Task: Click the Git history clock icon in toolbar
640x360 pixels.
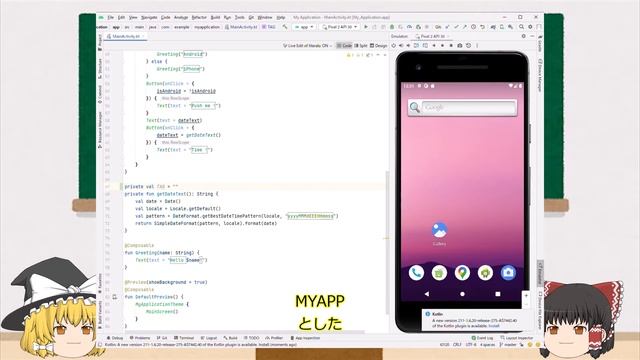Action: (x=473, y=27)
